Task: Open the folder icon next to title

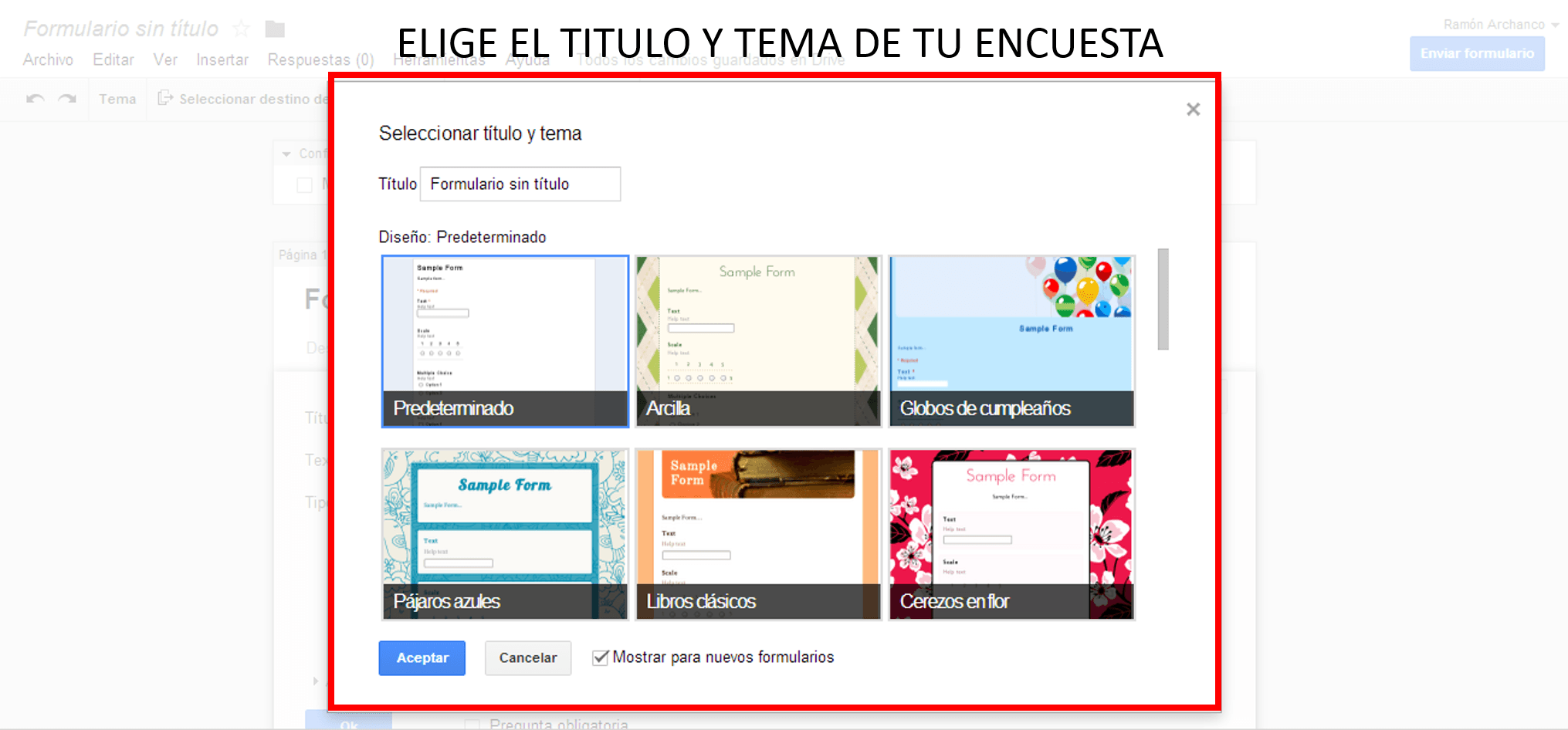Action: tap(275, 29)
